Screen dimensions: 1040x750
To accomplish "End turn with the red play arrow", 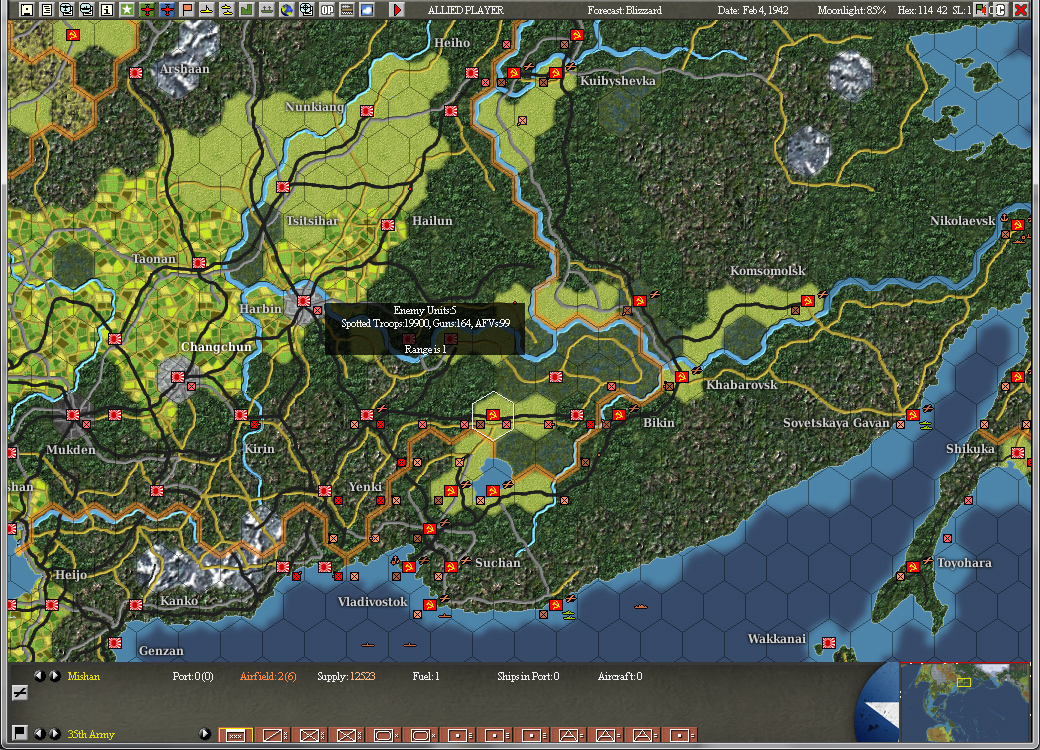I will pos(396,10).
